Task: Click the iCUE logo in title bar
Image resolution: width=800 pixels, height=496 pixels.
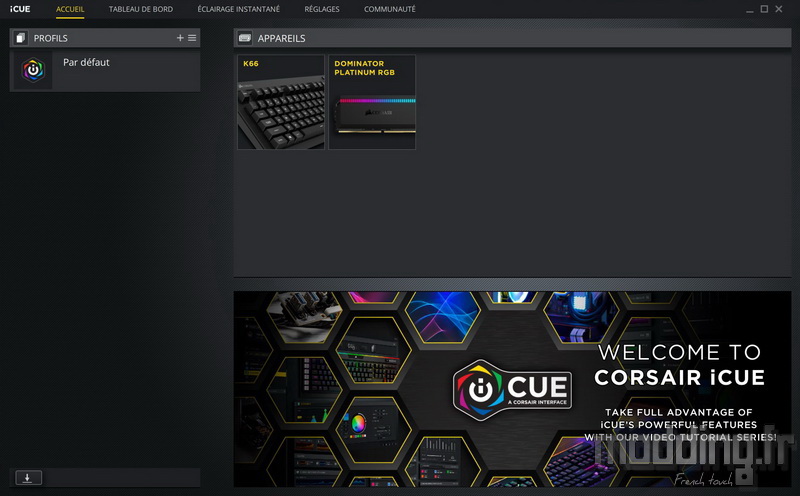Action: pos(20,9)
